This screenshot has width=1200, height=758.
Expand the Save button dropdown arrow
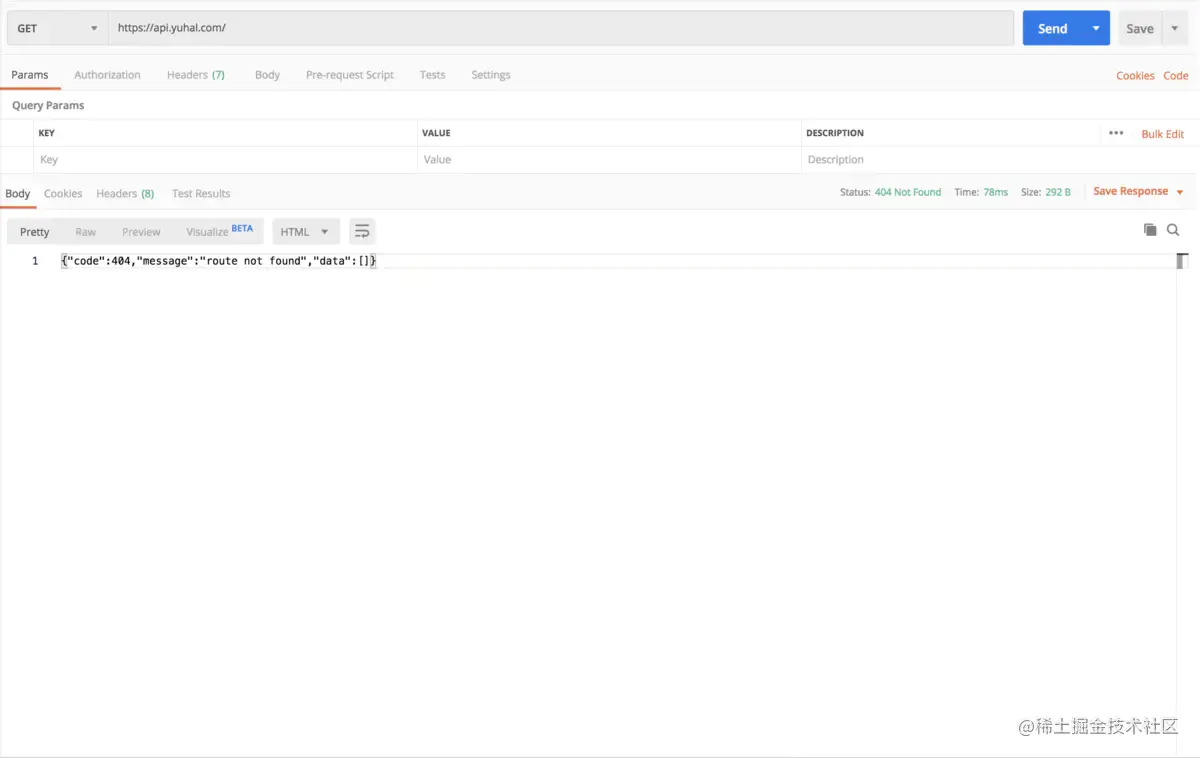point(1175,28)
